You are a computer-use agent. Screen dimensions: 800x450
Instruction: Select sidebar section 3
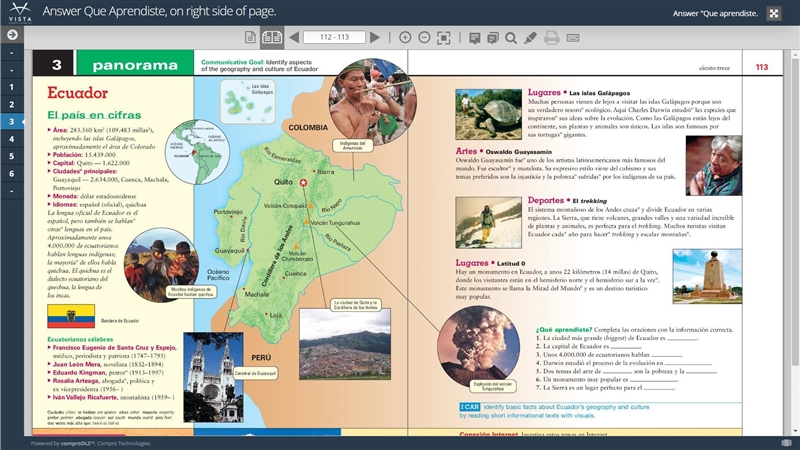coord(12,121)
